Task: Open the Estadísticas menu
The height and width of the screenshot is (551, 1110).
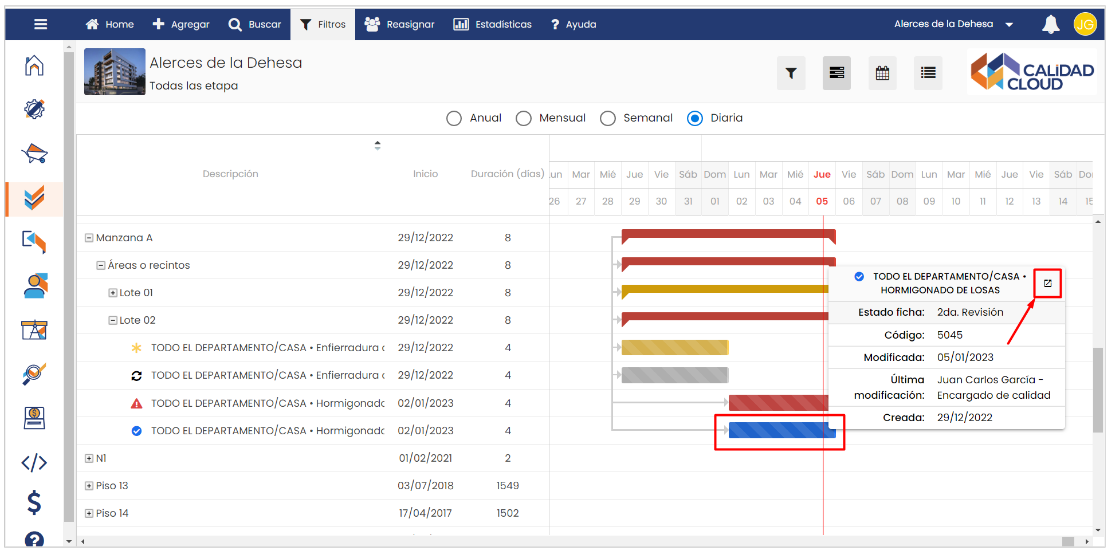Action: pyautogui.click(x=492, y=25)
